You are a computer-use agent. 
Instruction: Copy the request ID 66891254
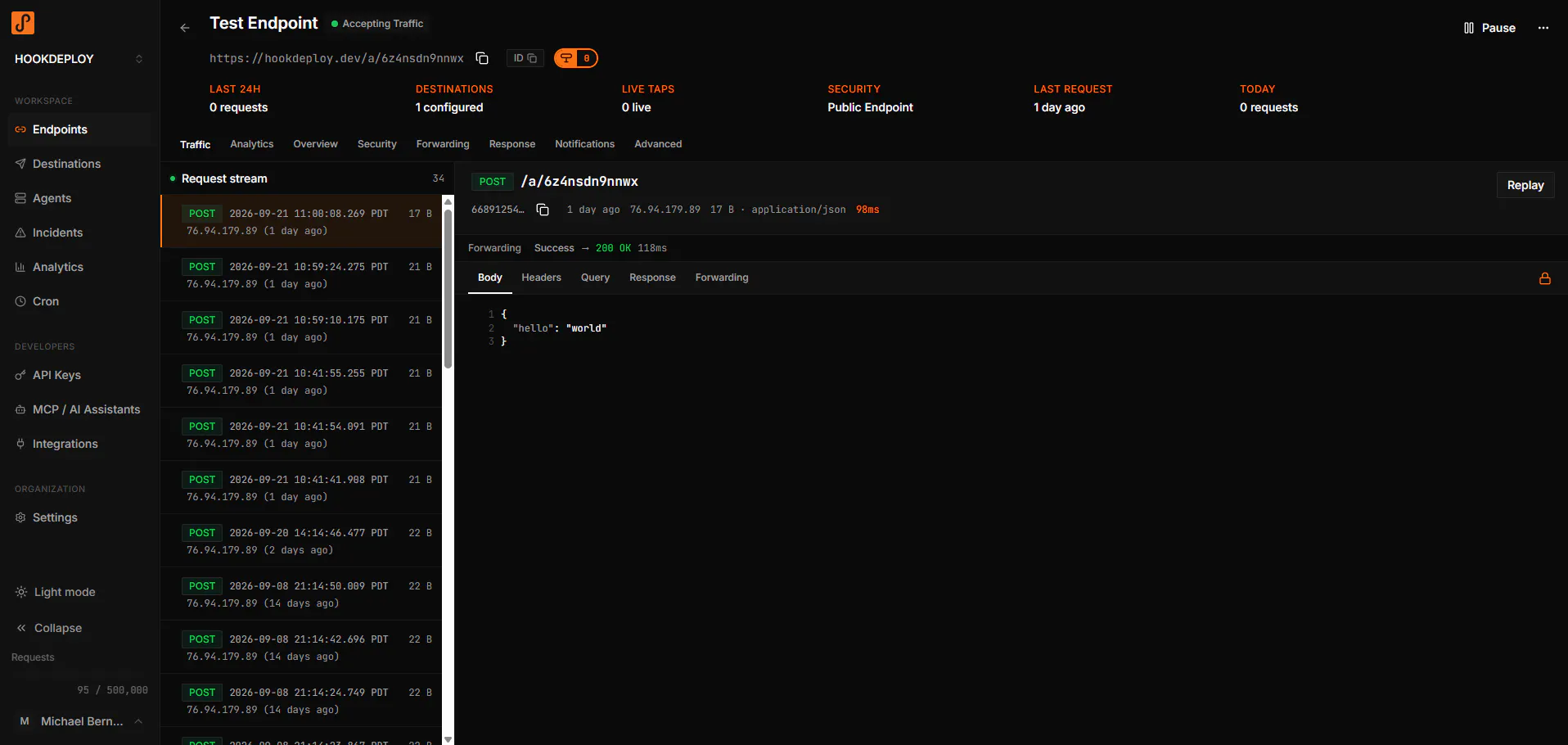pos(543,210)
